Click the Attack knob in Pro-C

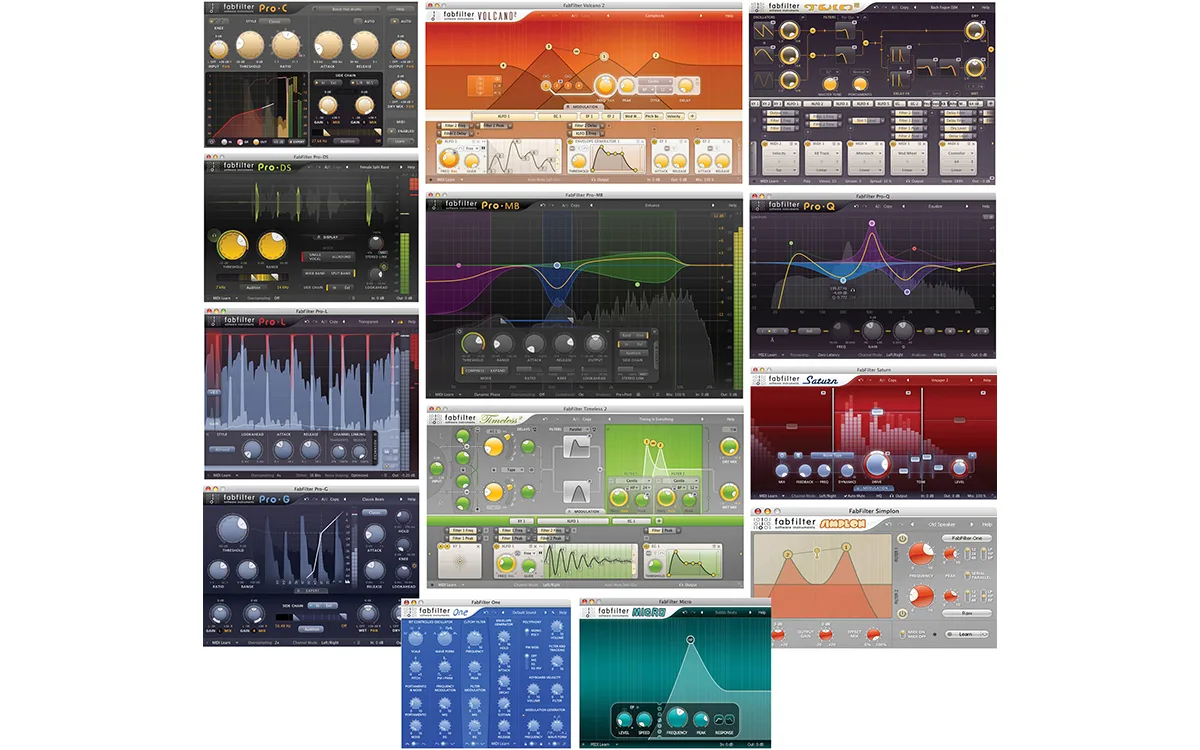tap(330, 43)
